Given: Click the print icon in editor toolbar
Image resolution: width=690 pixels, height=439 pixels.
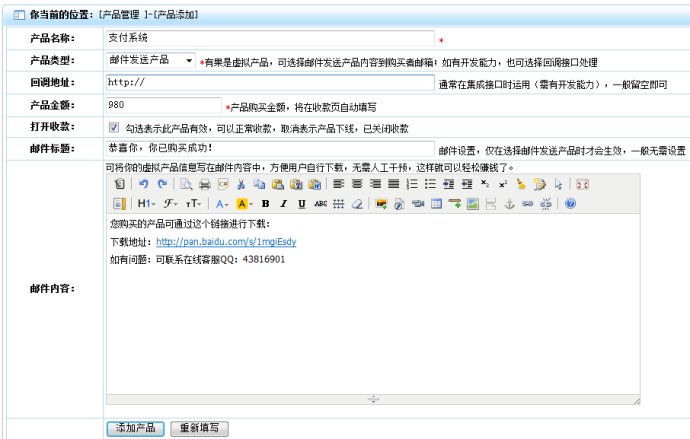Looking at the screenshot, I should pos(205,184).
